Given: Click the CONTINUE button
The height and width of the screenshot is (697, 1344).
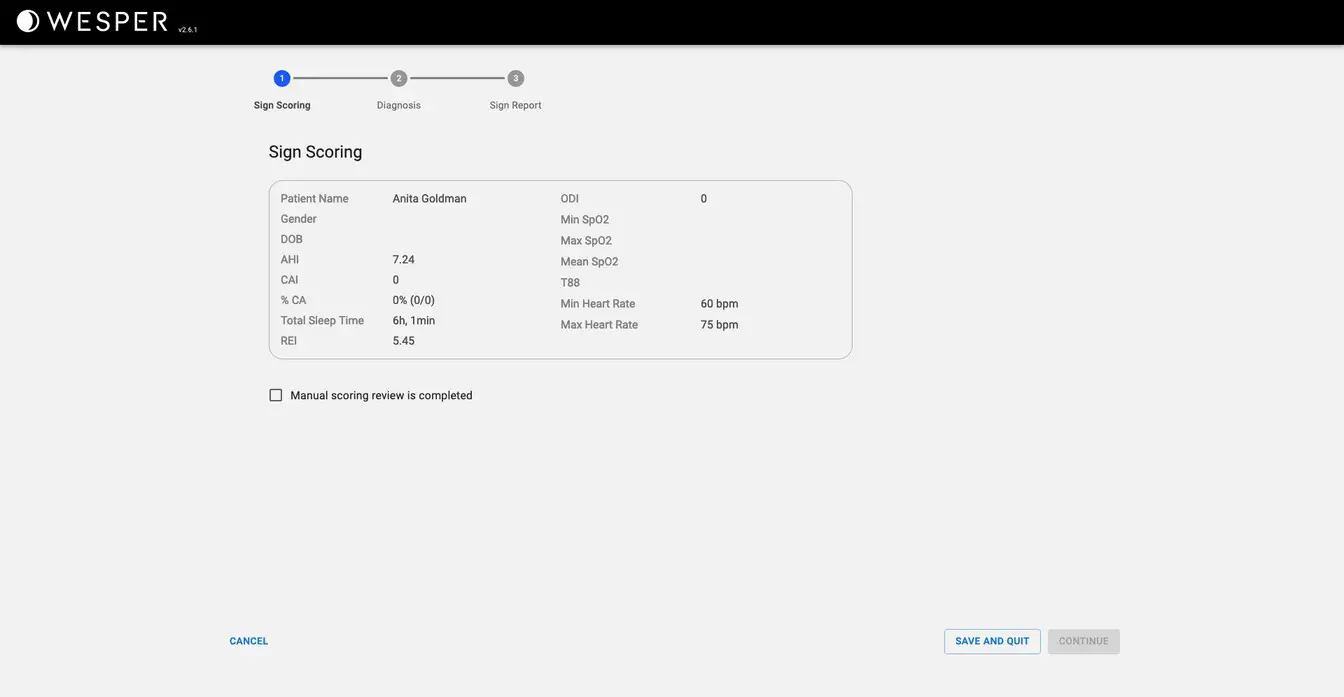Looking at the screenshot, I should click(1084, 639).
